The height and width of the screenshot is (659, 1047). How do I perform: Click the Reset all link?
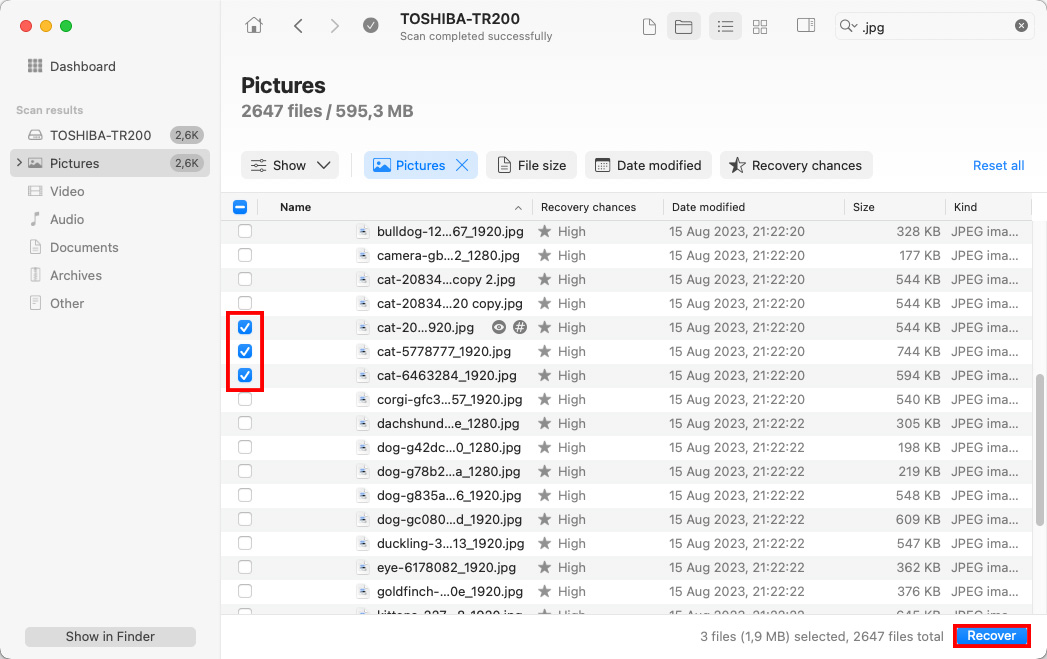998,165
